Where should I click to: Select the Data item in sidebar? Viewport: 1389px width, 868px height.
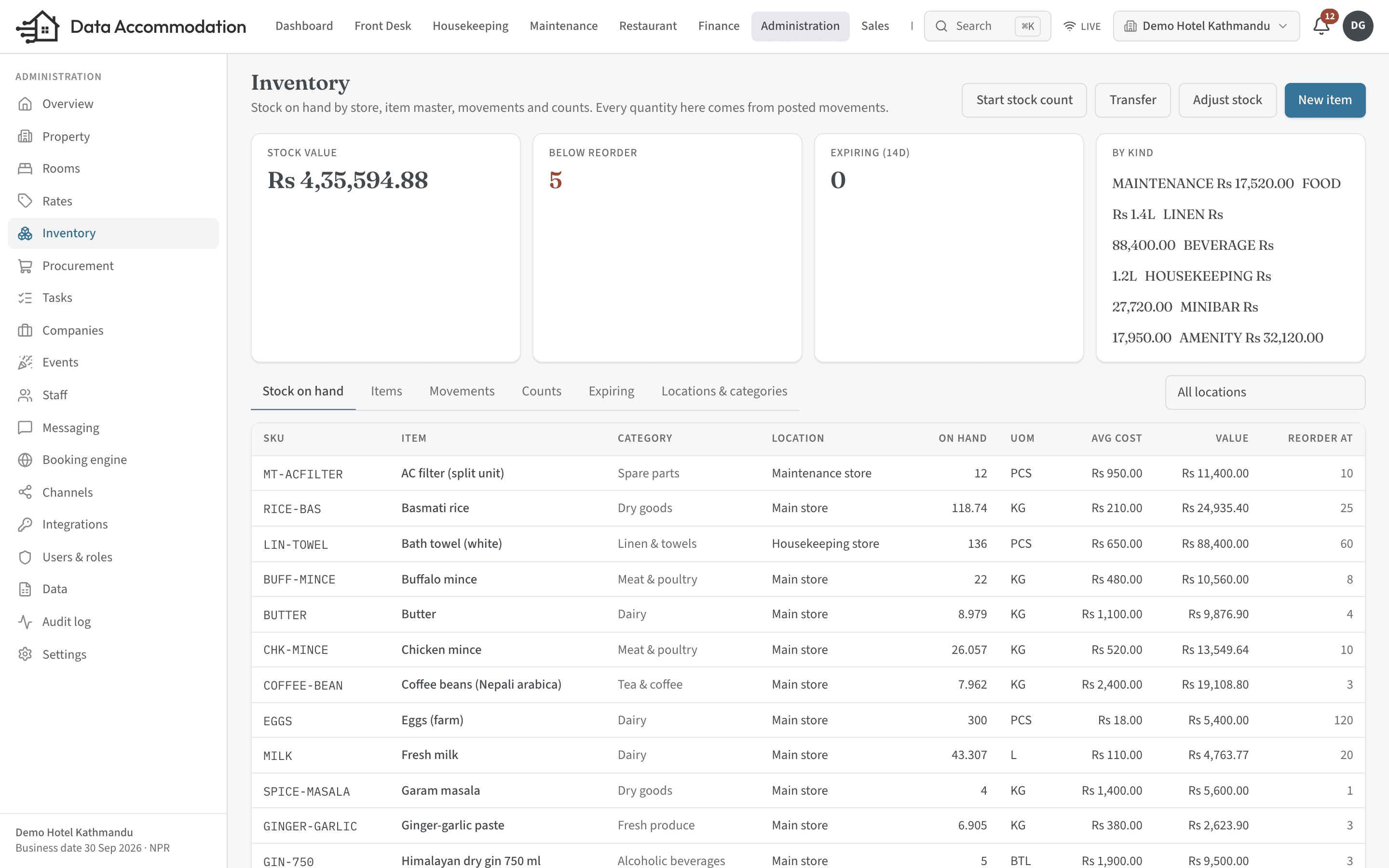(x=113, y=589)
